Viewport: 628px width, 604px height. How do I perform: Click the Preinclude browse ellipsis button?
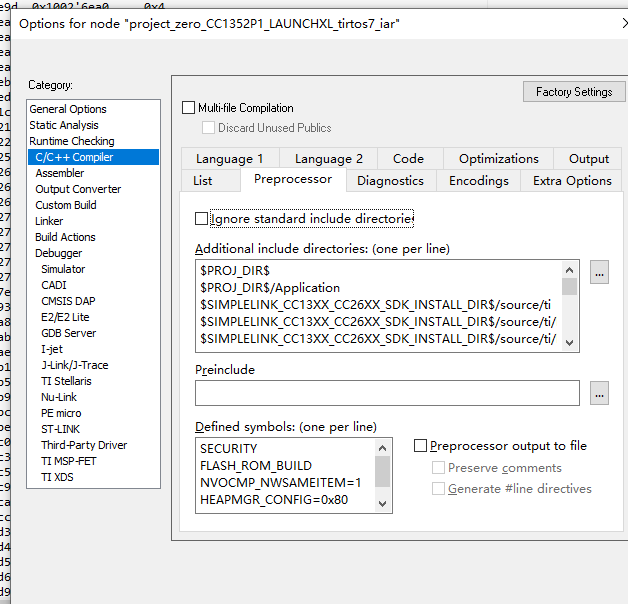tap(598, 393)
